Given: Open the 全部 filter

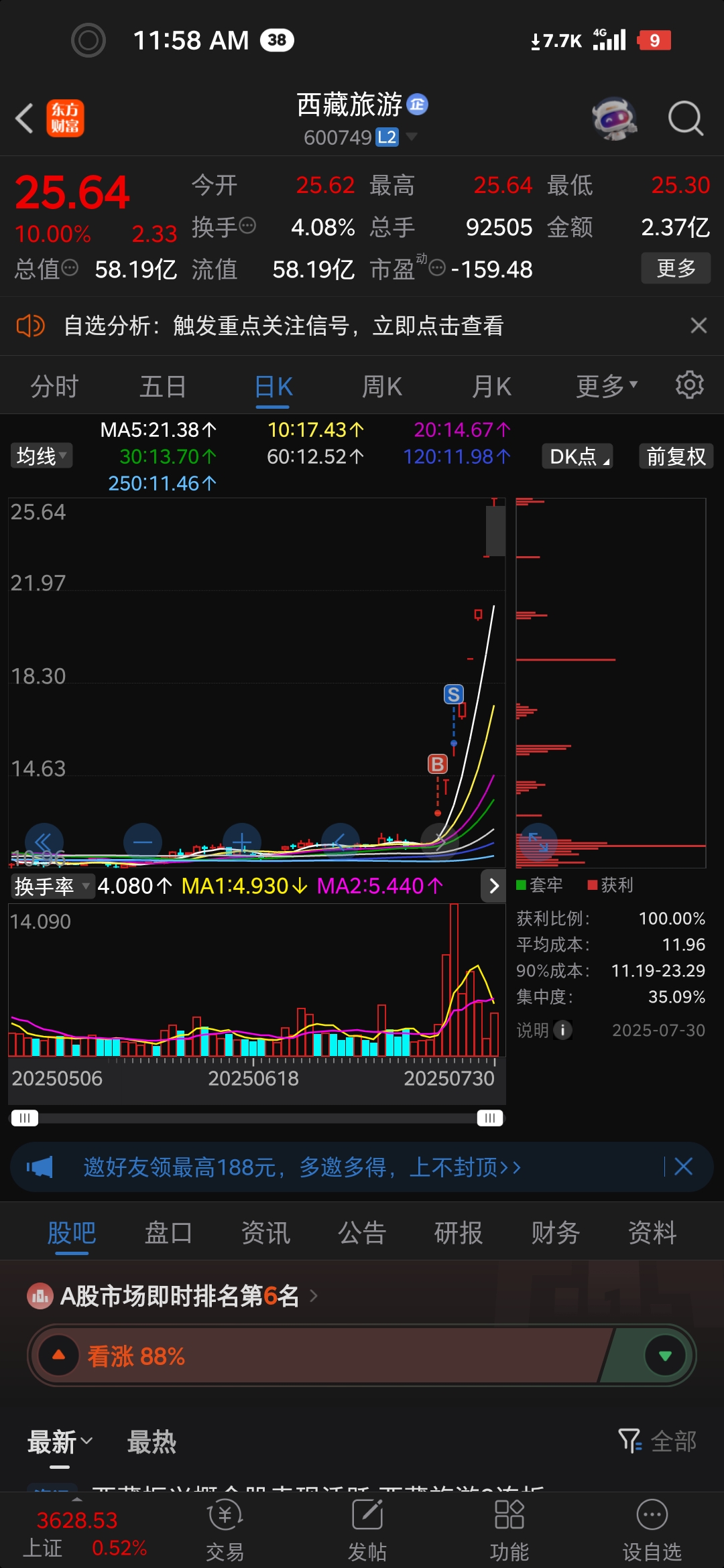Looking at the screenshot, I should (658, 1441).
